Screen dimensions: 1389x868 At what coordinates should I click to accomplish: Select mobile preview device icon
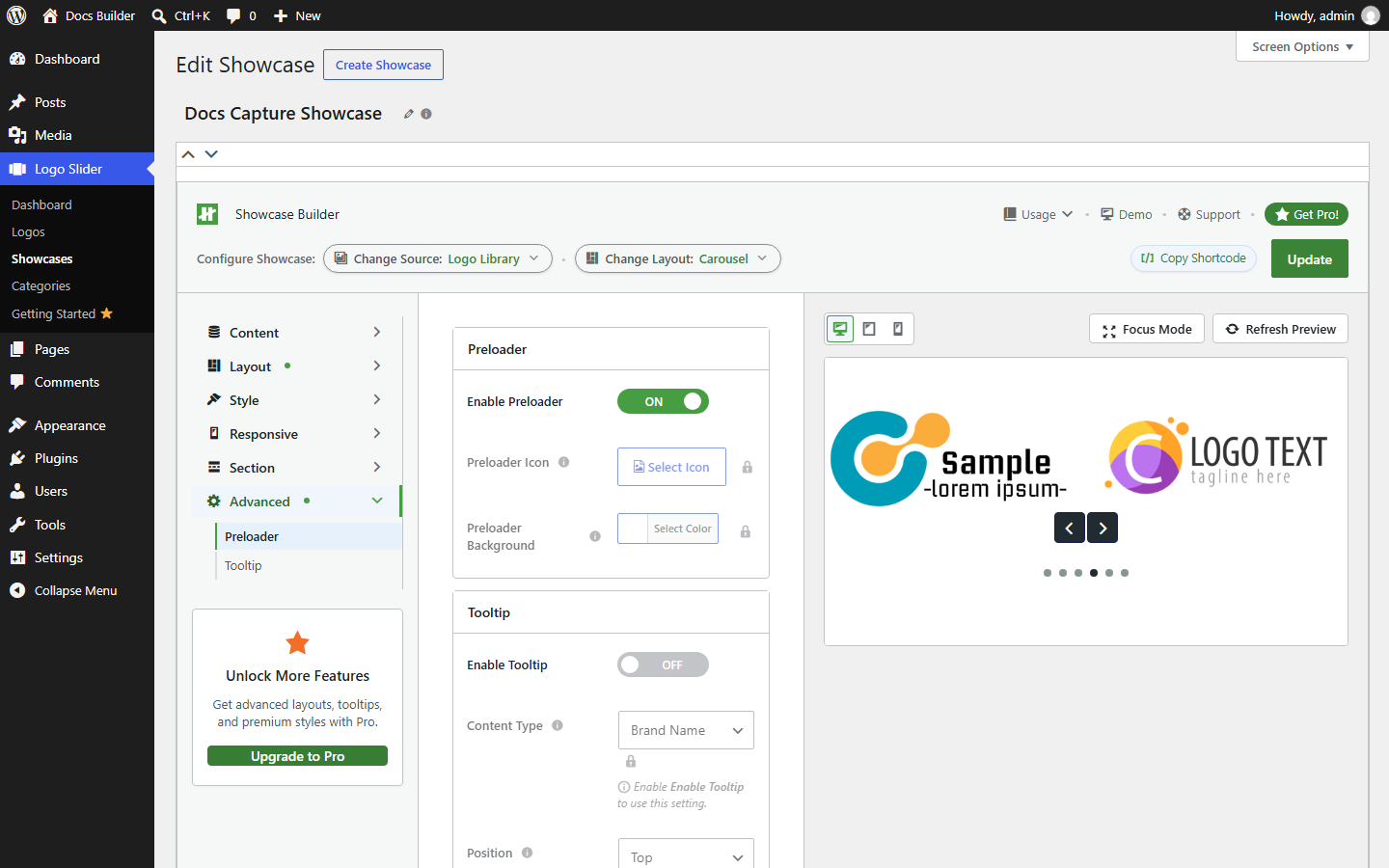(898, 329)
